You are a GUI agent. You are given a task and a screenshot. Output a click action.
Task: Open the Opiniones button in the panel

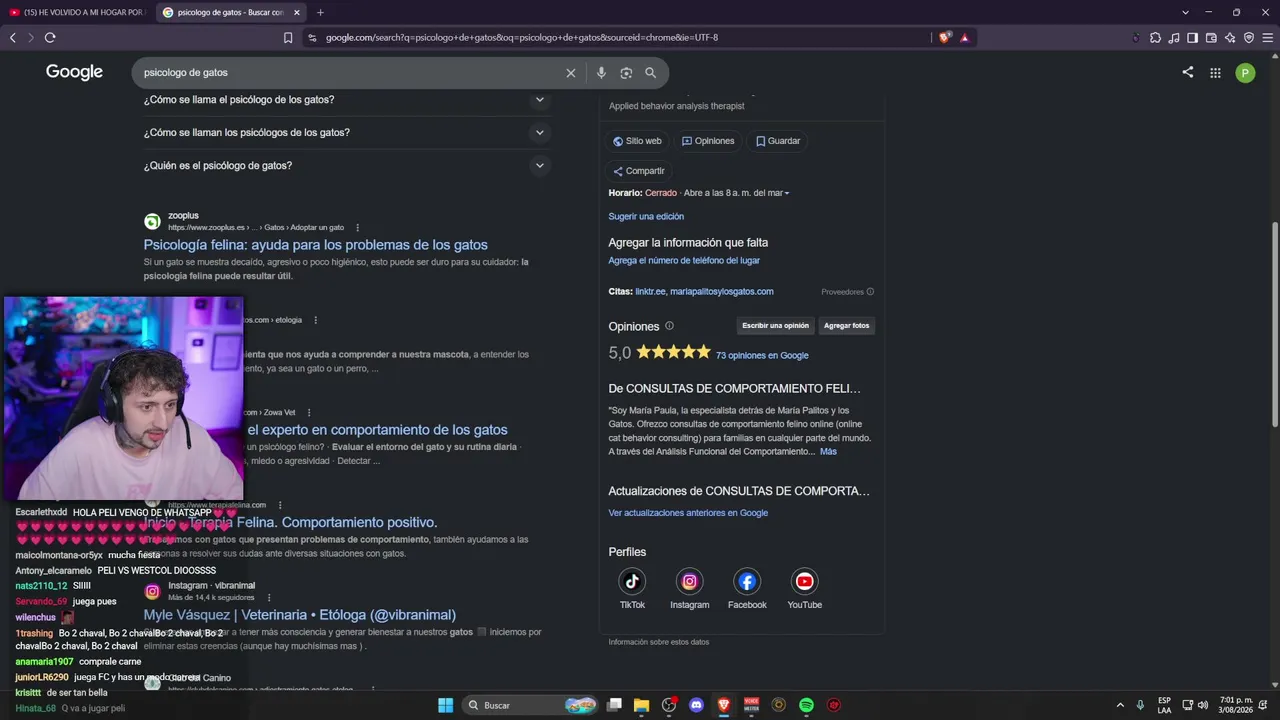(x=708, y=141)
